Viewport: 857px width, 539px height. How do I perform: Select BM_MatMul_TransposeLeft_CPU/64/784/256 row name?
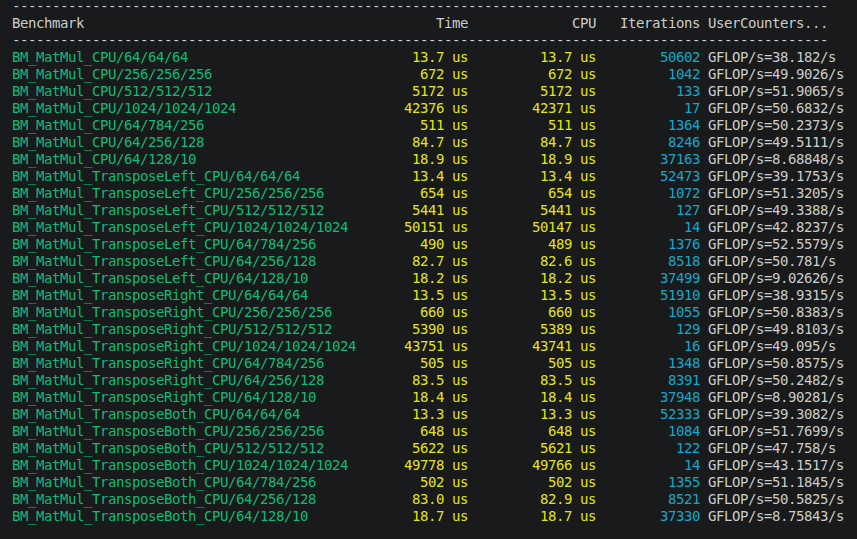click(x=164, y=244)
